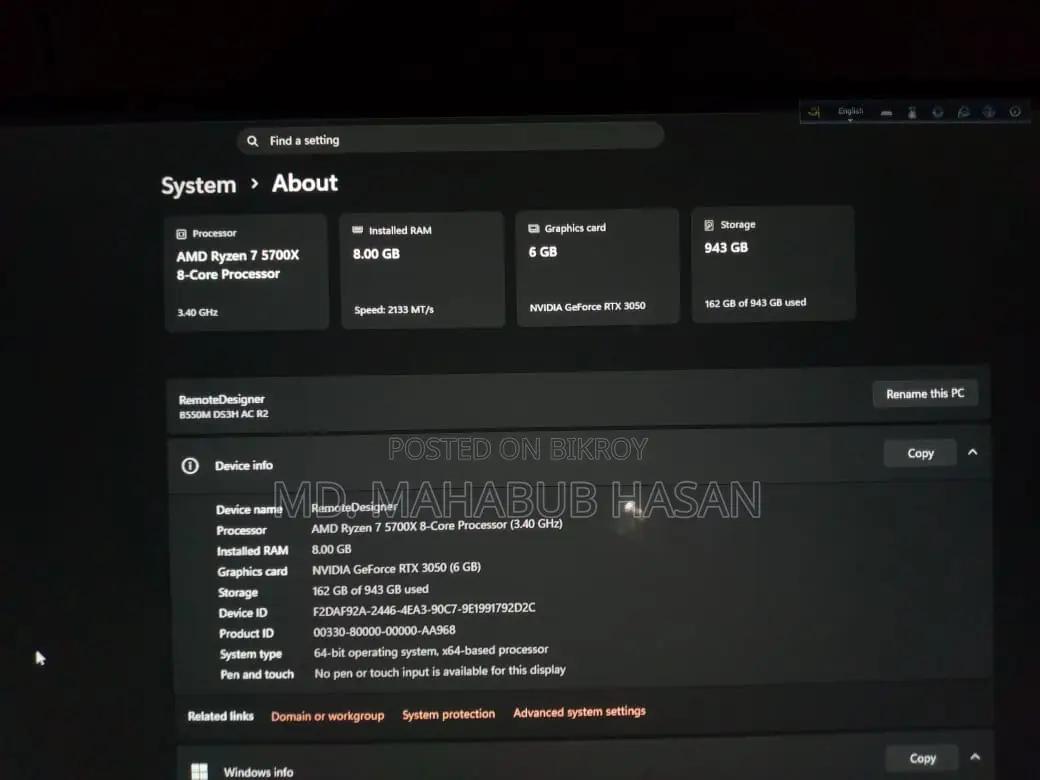This screenshot has height=780, width=1040.
Task: Click the Installed RAM icon on the card
Action: [358, 229]
